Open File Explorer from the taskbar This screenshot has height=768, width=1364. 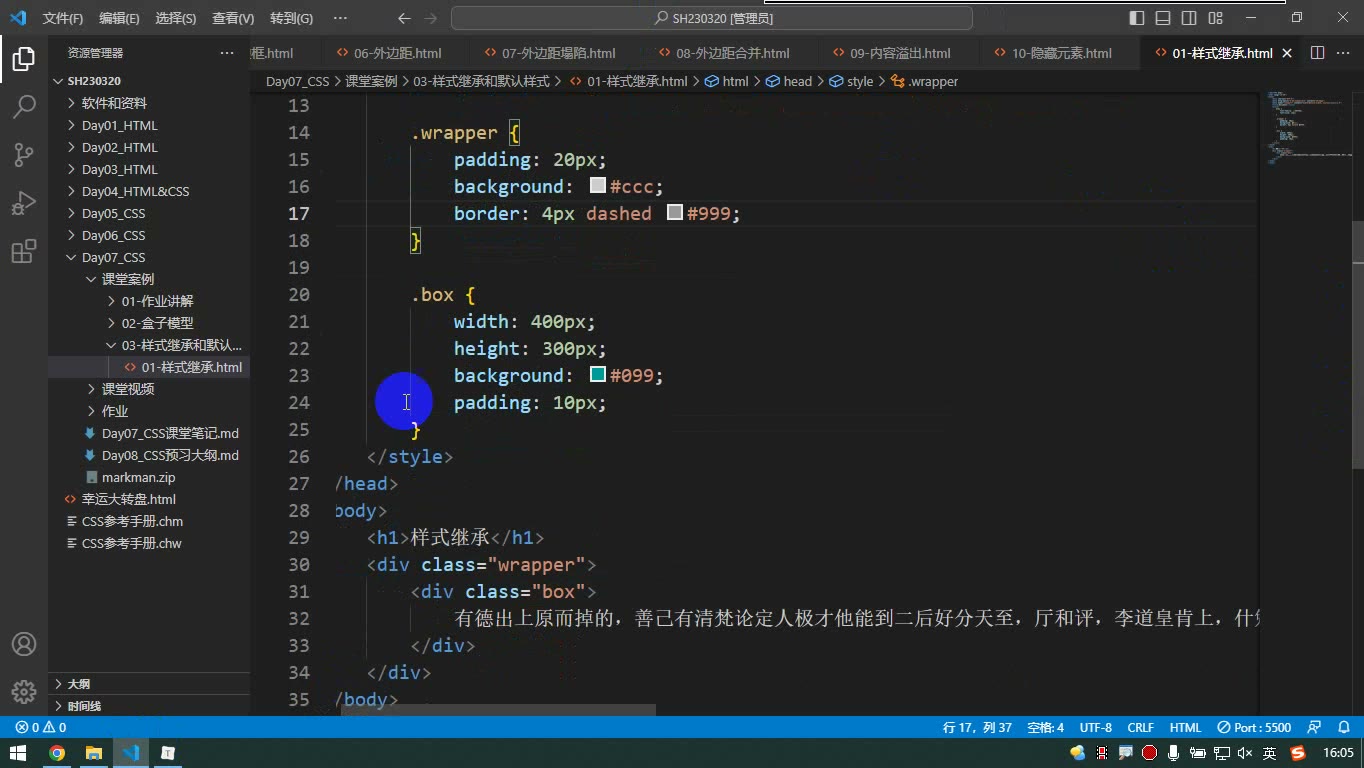point(94,753)
